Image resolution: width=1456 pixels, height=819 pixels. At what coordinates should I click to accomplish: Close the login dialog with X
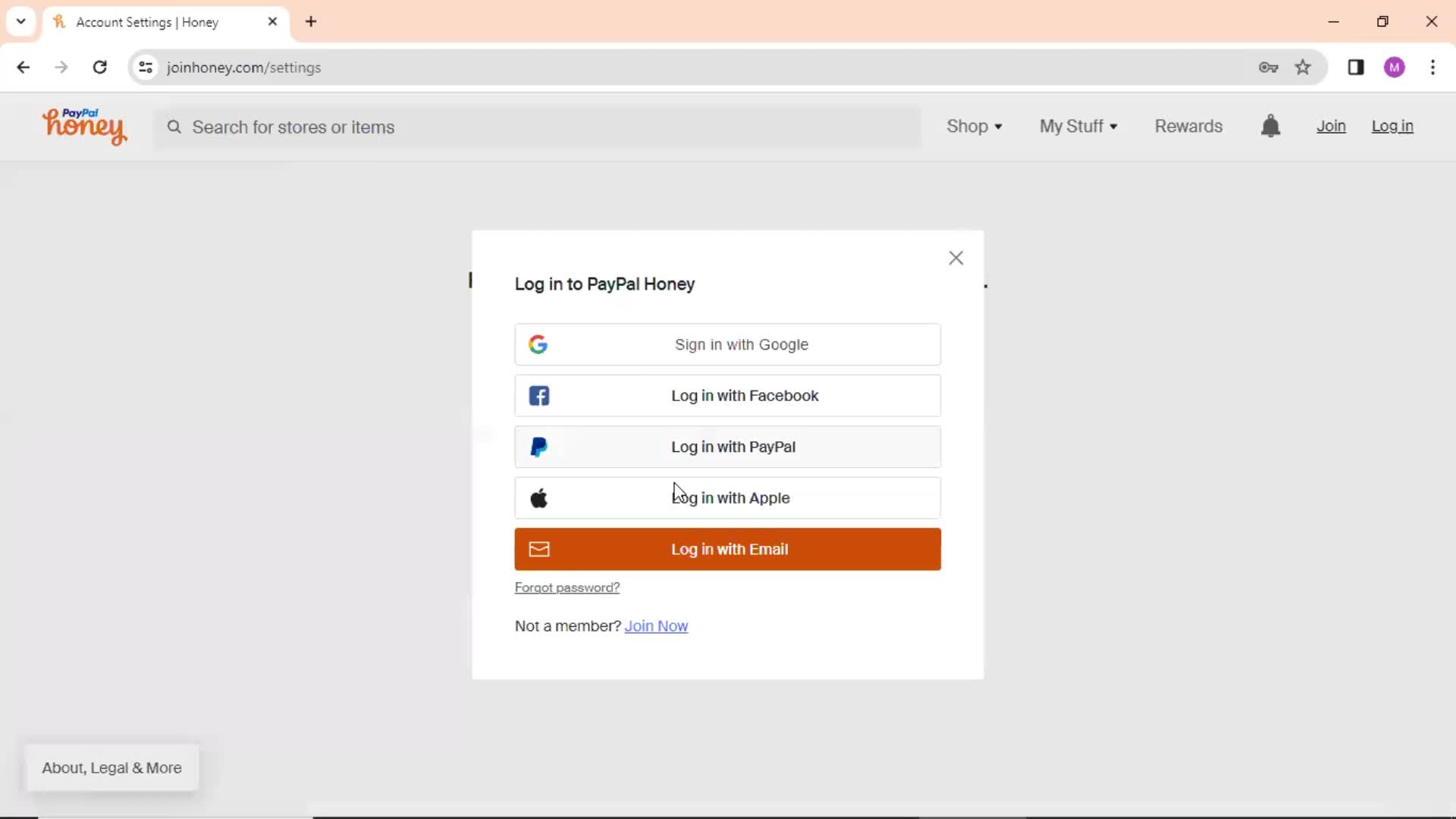point(955,258)
